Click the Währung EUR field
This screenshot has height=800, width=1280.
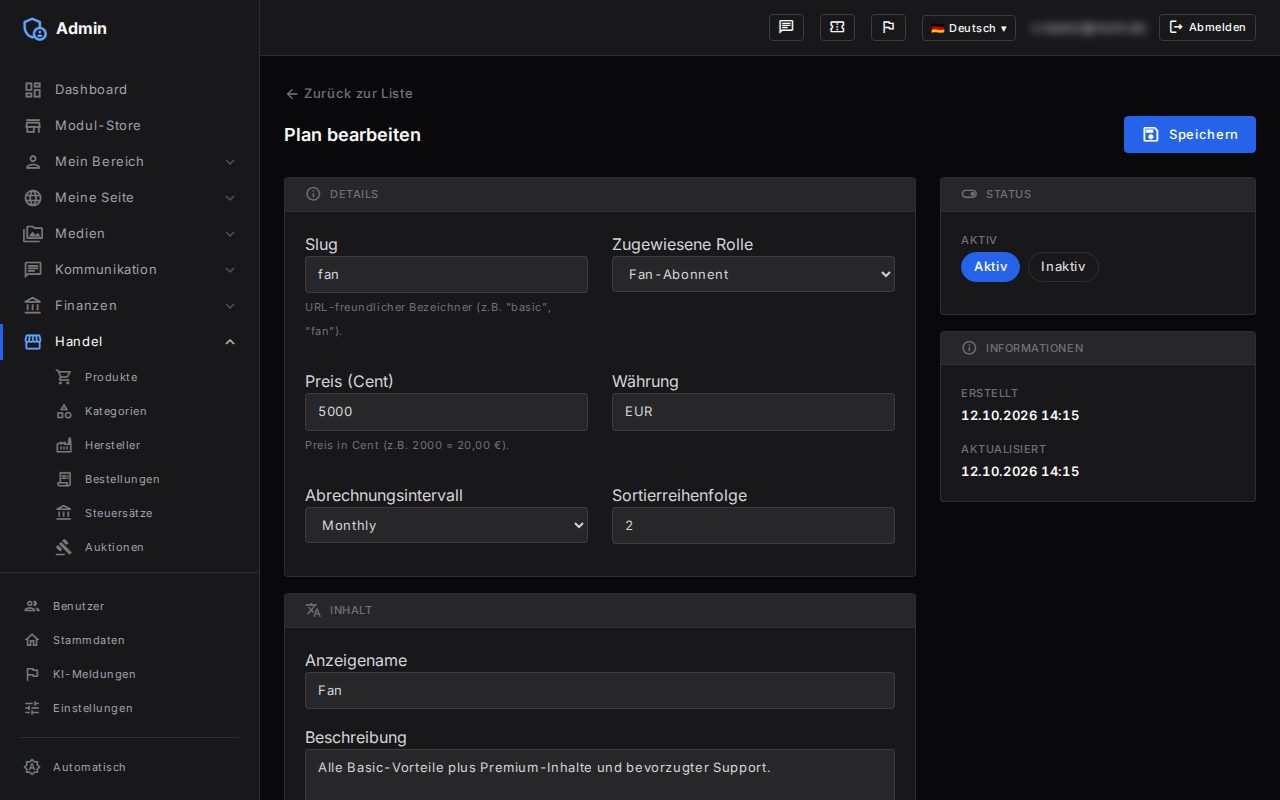tap(753, 411)
